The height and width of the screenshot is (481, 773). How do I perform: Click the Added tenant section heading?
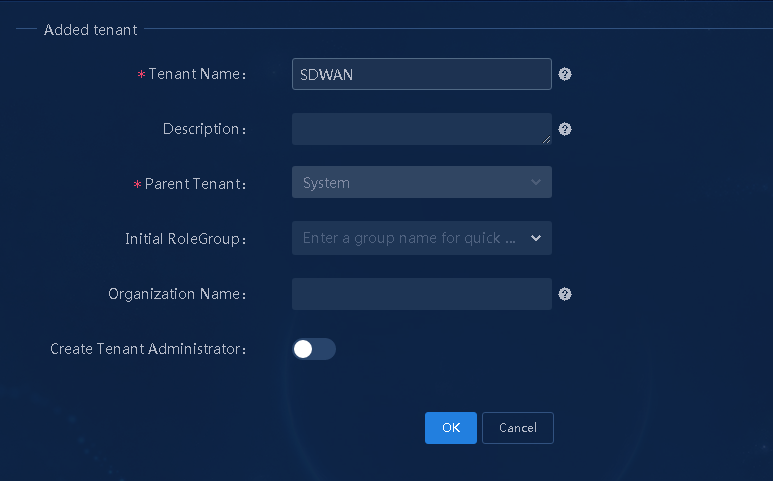click(90, 30)
